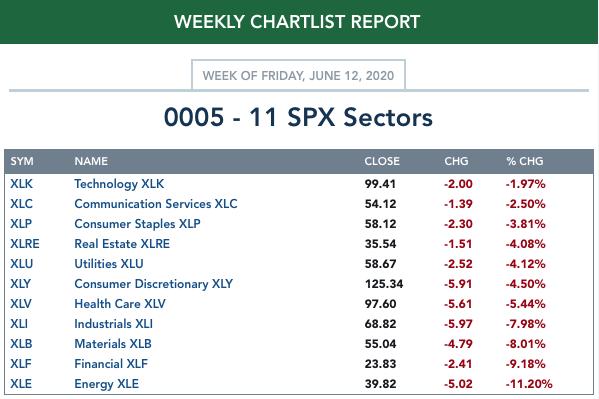Click the XLV symbol link
This screenshot has height=399, width=599.
(21, 303)
